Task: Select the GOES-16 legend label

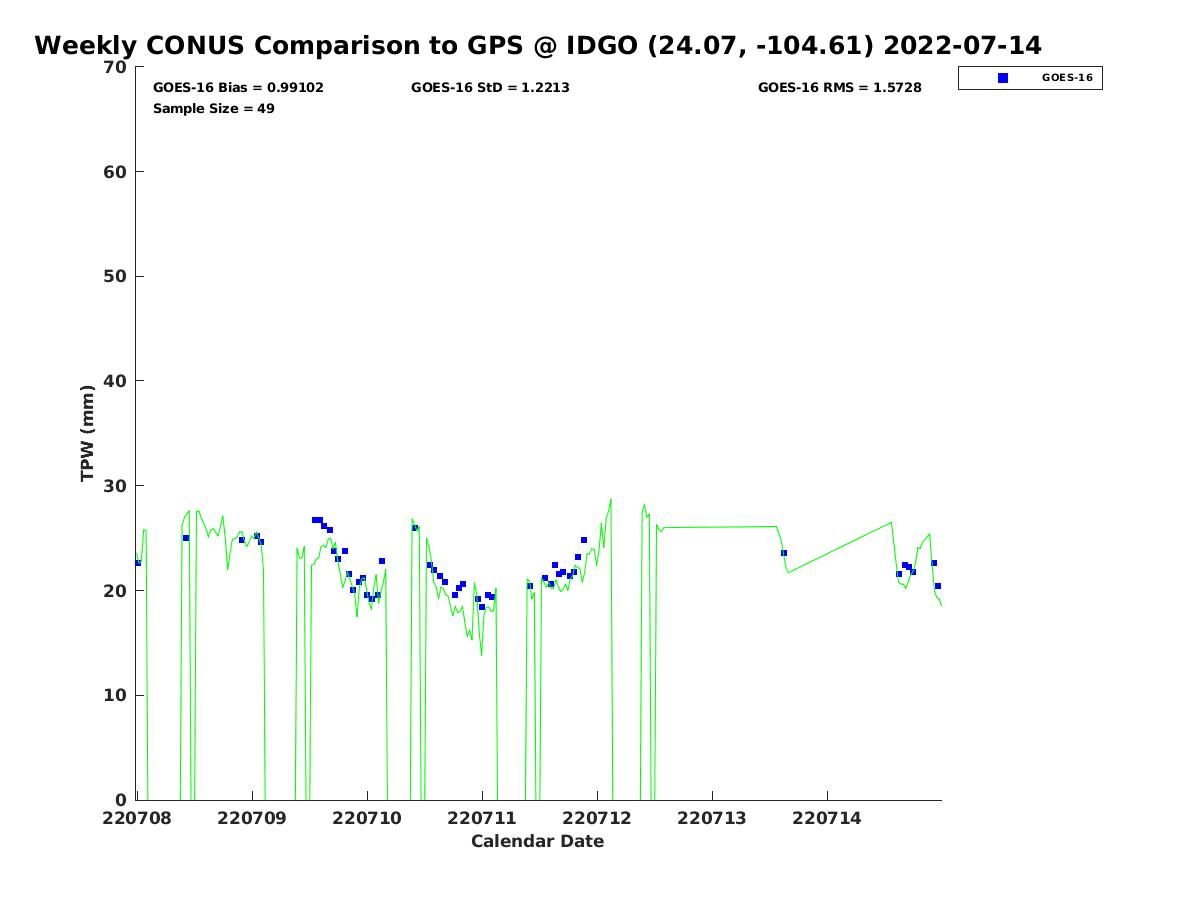Action: 1066,78
